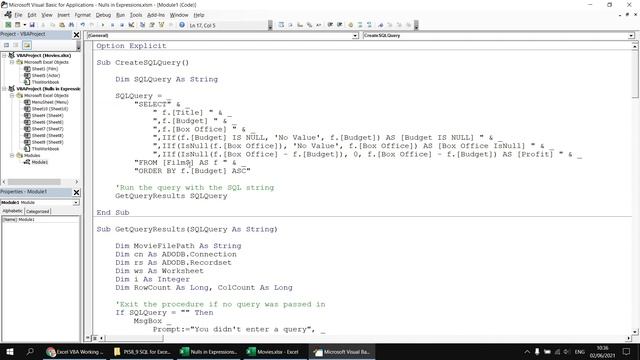The image size is (640, 360).
Task: Click Toggle Folders icon in Project panel
Action: click(27, 45)
